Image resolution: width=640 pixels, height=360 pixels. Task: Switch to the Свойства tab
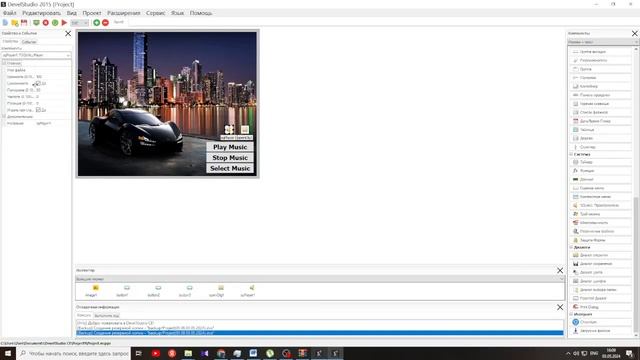(10, 42)
